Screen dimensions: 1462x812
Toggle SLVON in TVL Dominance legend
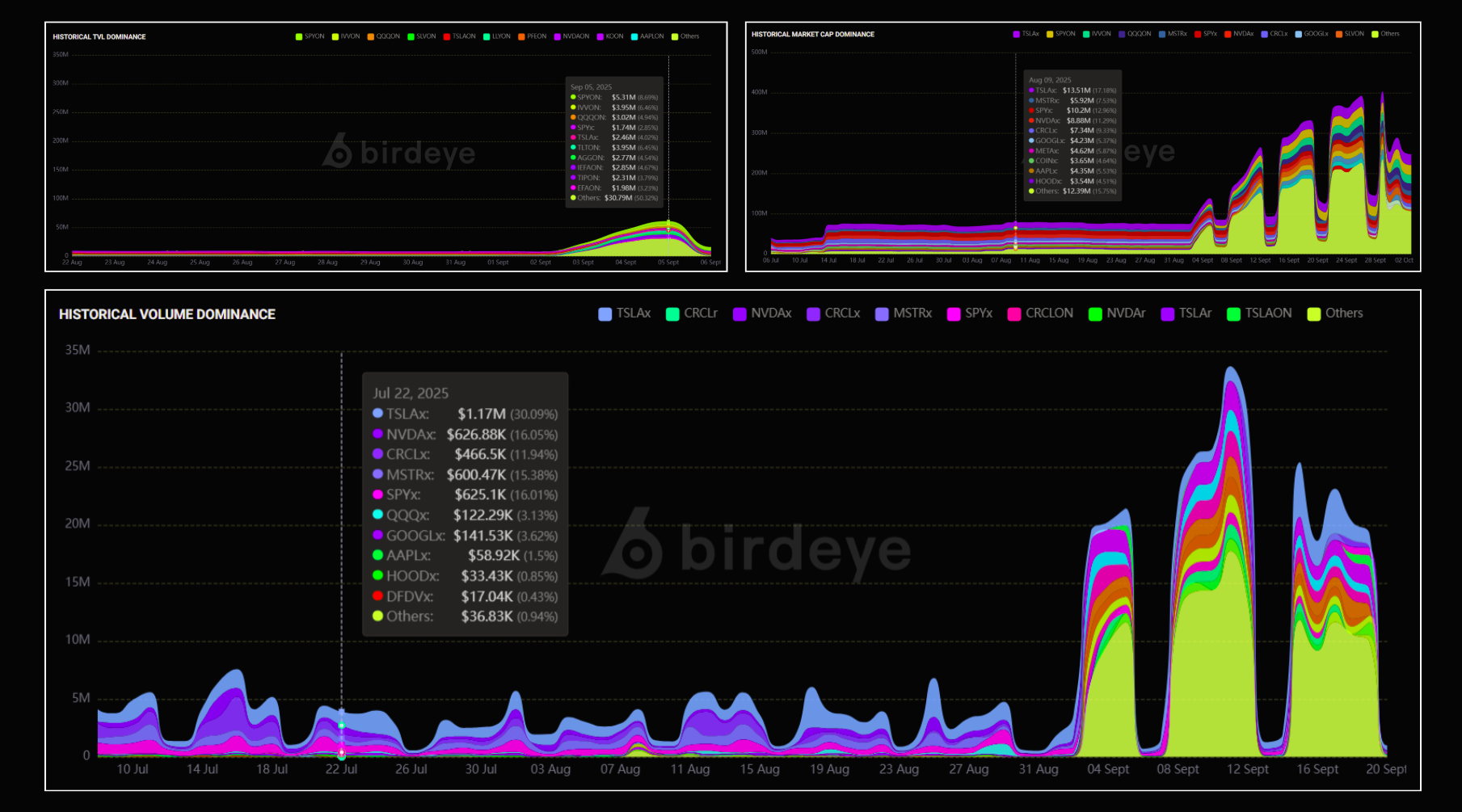click(x=422, y=36)
